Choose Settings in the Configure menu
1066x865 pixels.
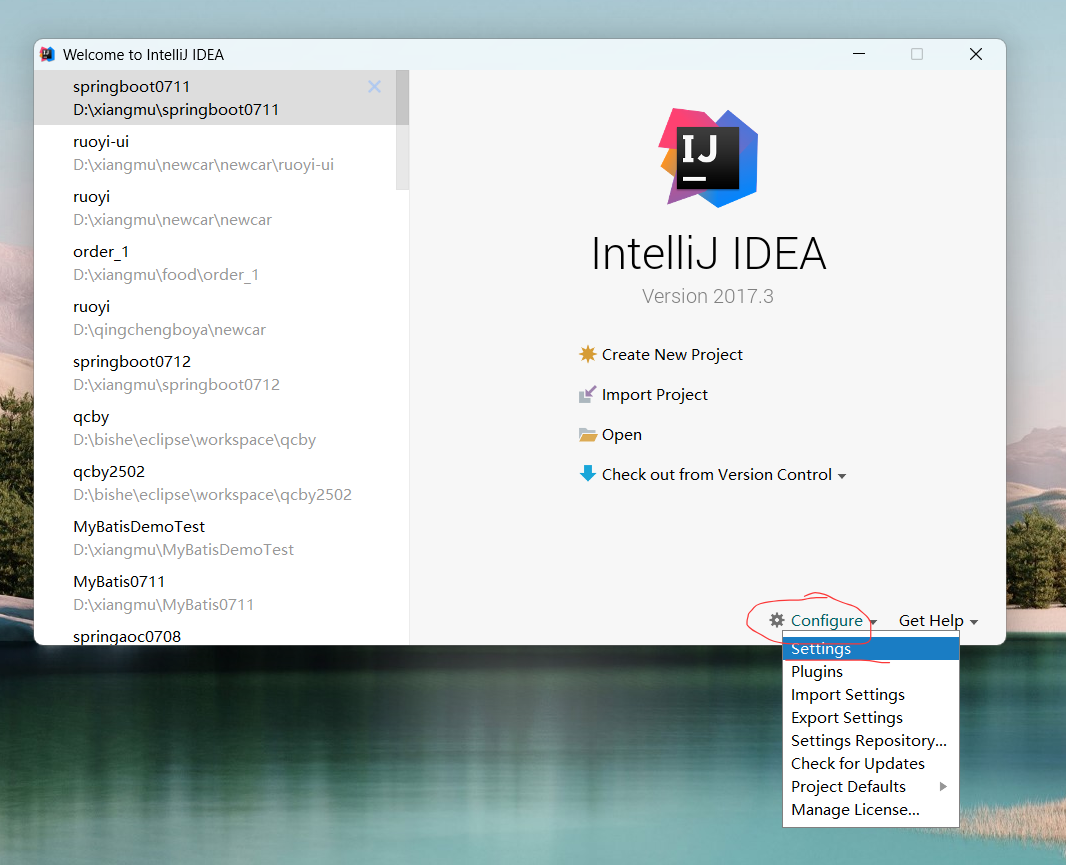[871, 649]
